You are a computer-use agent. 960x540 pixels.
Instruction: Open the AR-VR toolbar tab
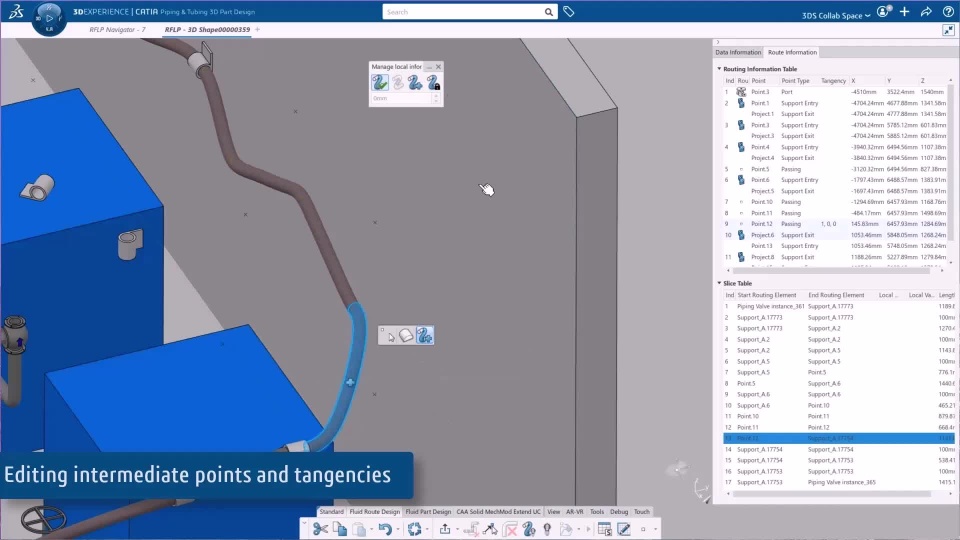tap(574, 512)
